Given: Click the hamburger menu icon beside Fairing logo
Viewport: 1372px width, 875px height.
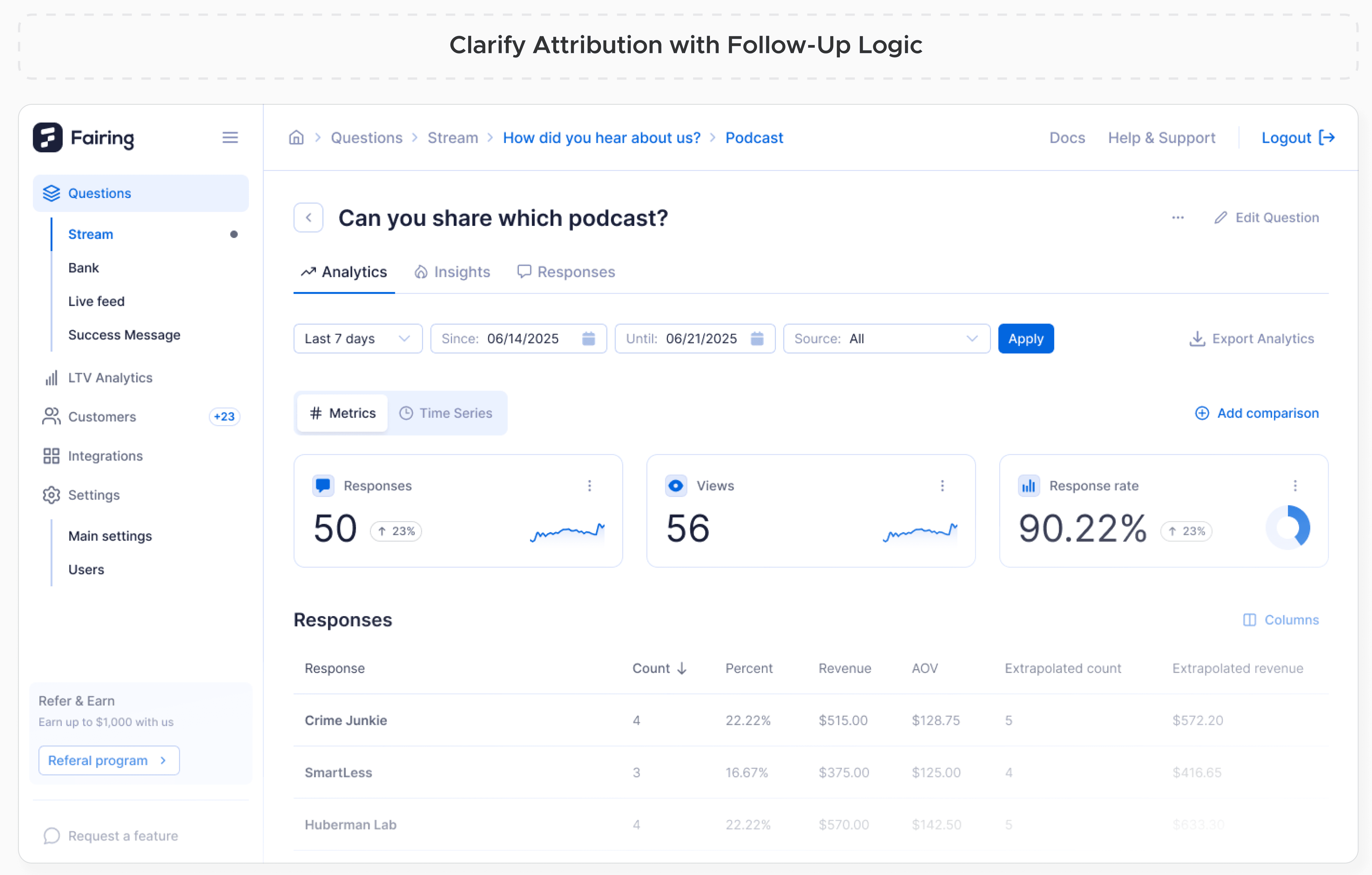Looking at the screenshot, I should [230, 137].
